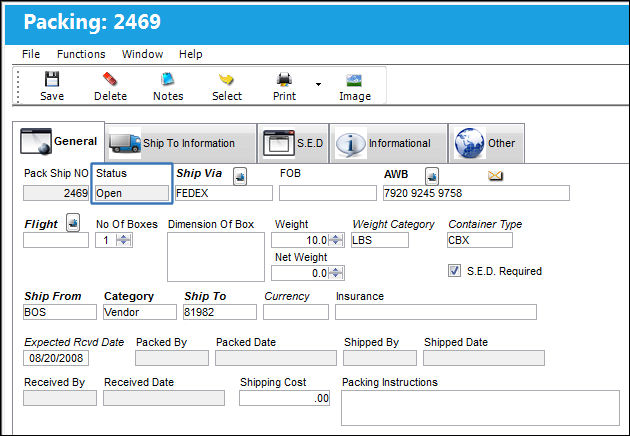Screen dimensions: 630x436
Task: Open Notes from the toolbar
Action: click(x=168, y=79)
